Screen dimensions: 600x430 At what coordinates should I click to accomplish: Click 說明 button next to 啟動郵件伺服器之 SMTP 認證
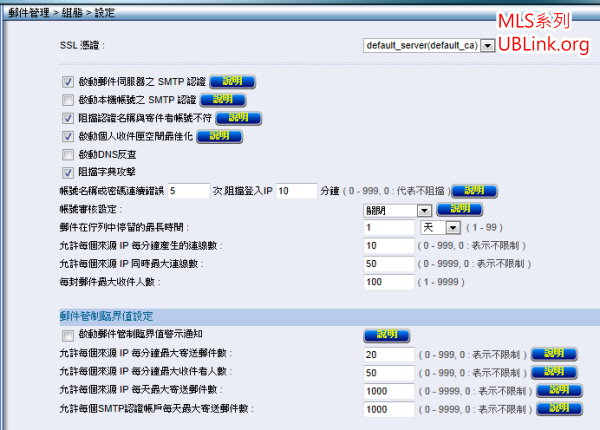point(231,82)
